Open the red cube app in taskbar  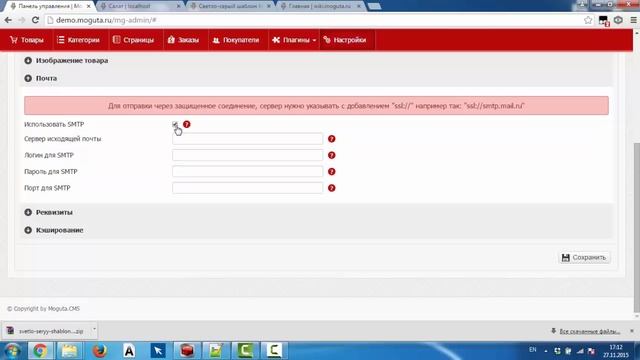(187, 351)
